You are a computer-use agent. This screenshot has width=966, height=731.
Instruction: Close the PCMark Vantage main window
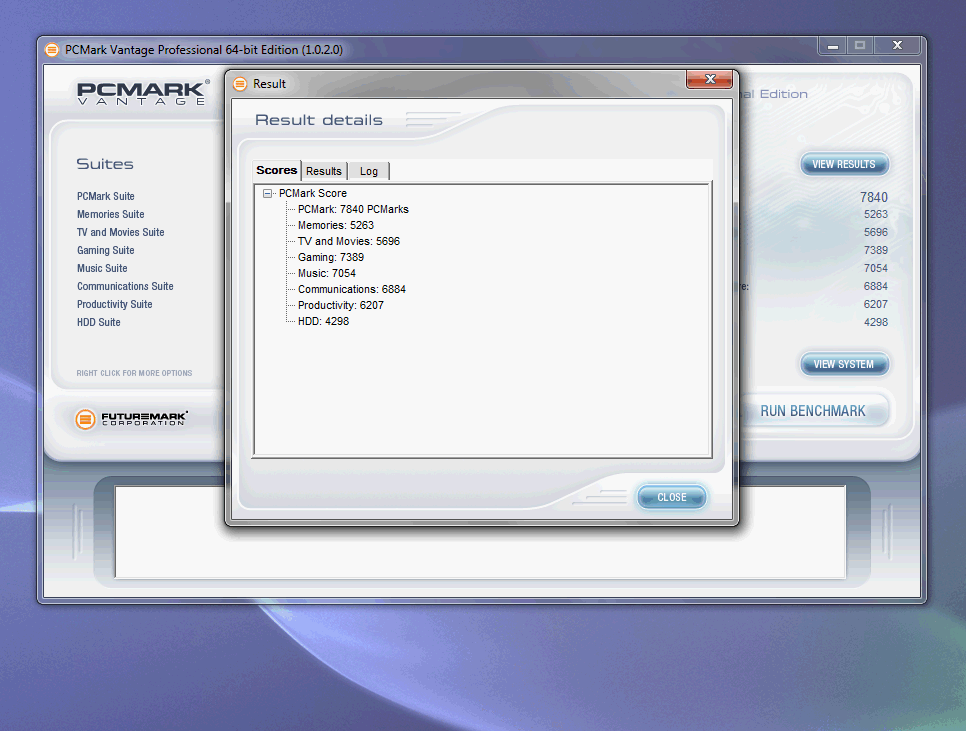897,46
